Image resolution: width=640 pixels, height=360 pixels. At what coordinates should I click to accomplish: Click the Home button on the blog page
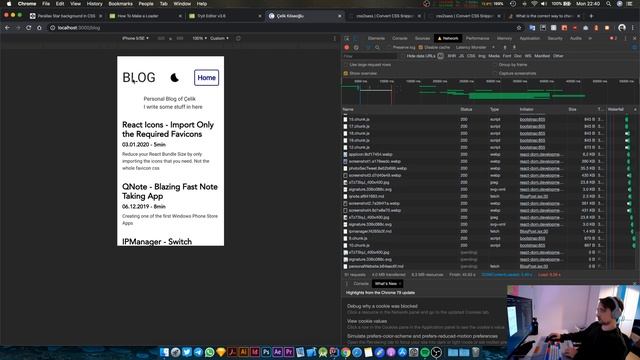207,78
